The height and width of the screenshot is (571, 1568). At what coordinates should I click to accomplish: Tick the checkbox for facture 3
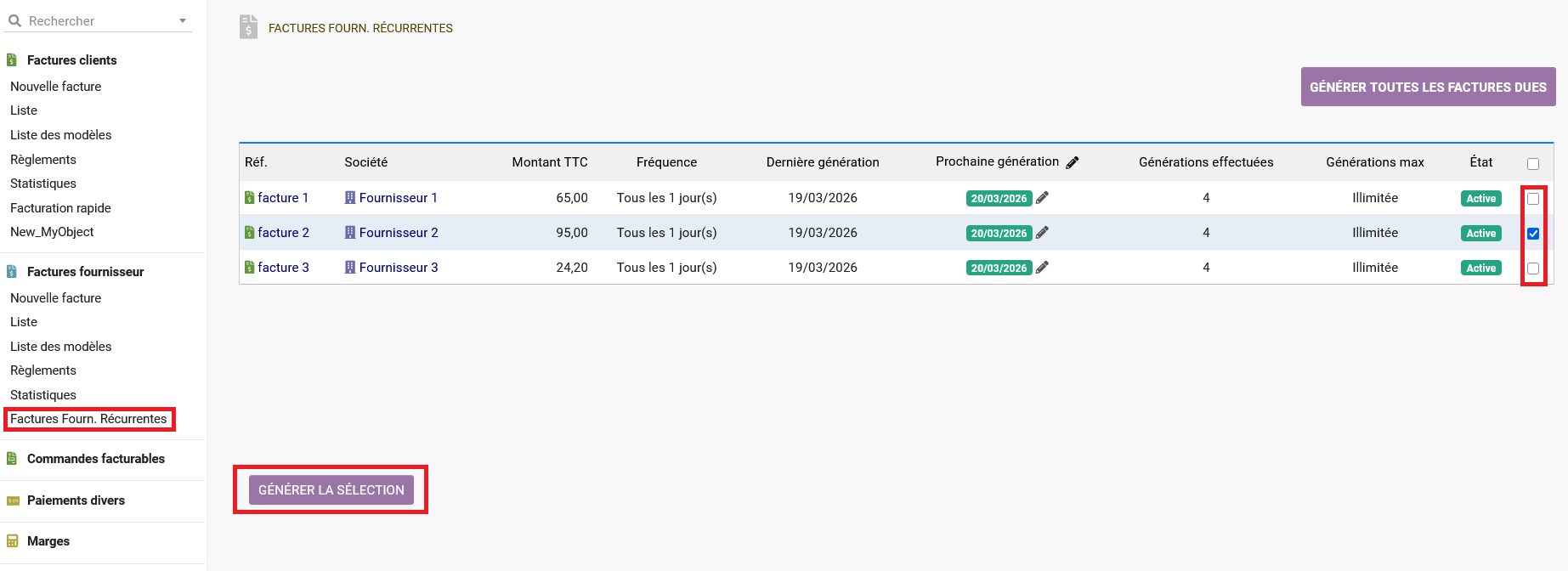1533,269
